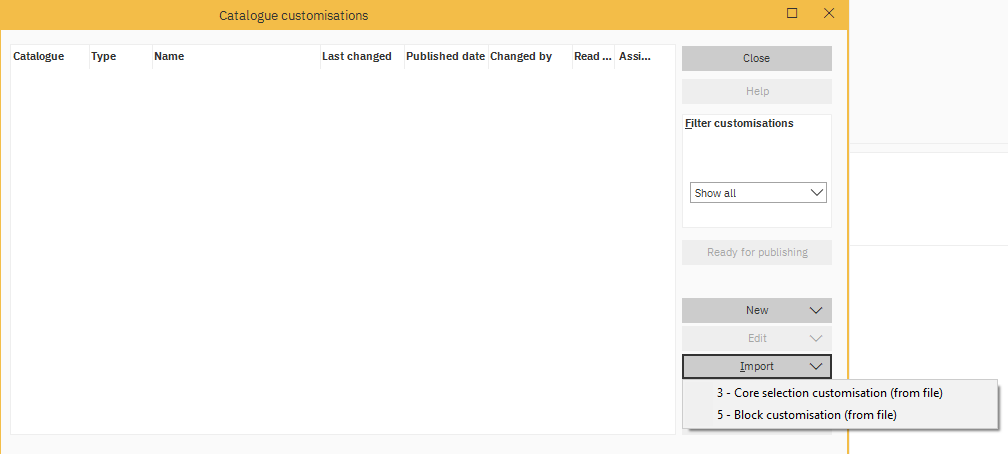This screenshot has height=454, width=1008.
Task: Open the Show all filter combo box
Action: coord(758,193)
